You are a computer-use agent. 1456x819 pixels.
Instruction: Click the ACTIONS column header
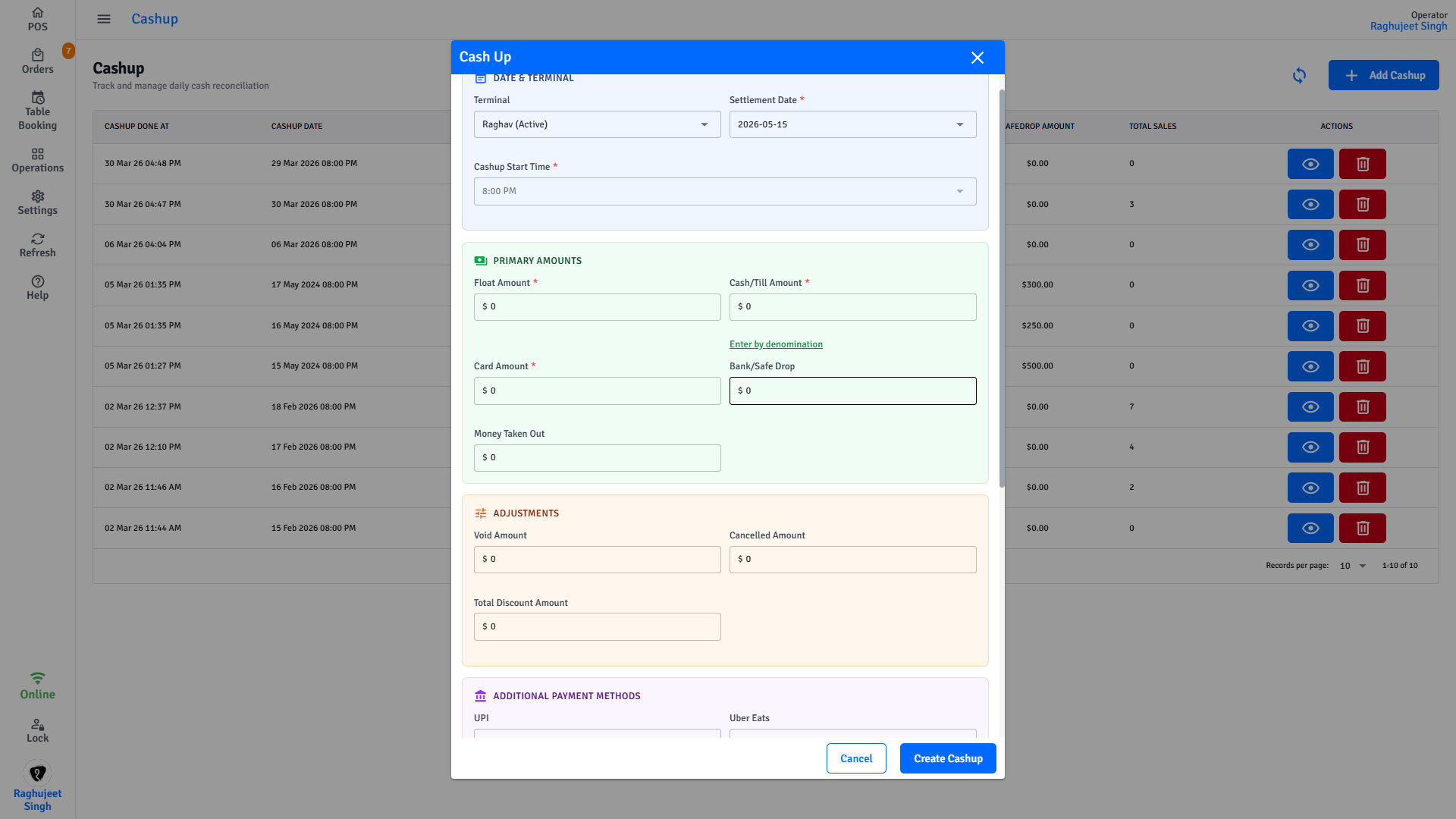coord(1336,127)
